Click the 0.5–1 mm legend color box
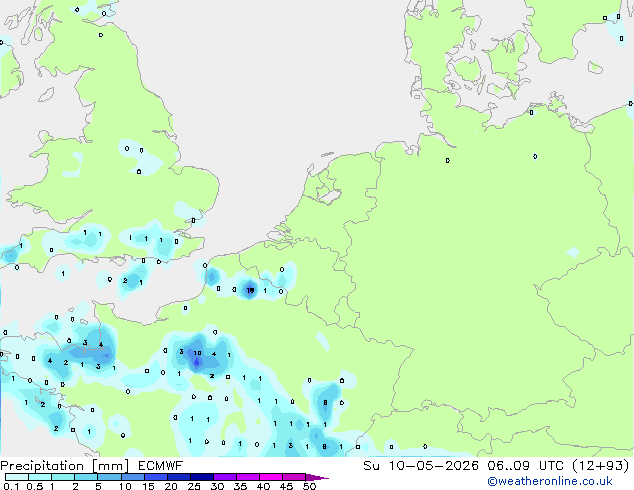 tap(40, 477)
